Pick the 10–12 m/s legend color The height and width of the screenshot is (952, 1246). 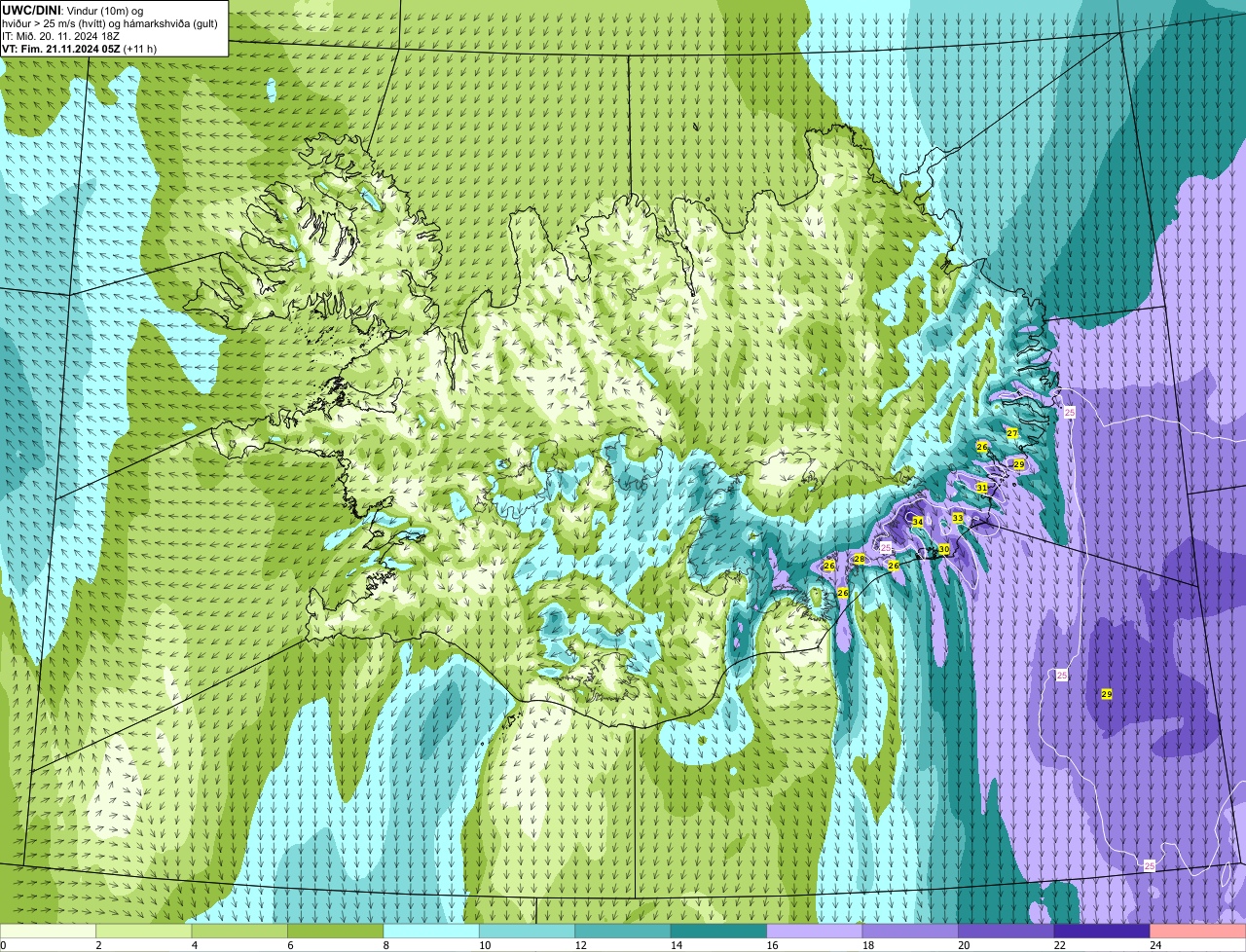[527, 931]
